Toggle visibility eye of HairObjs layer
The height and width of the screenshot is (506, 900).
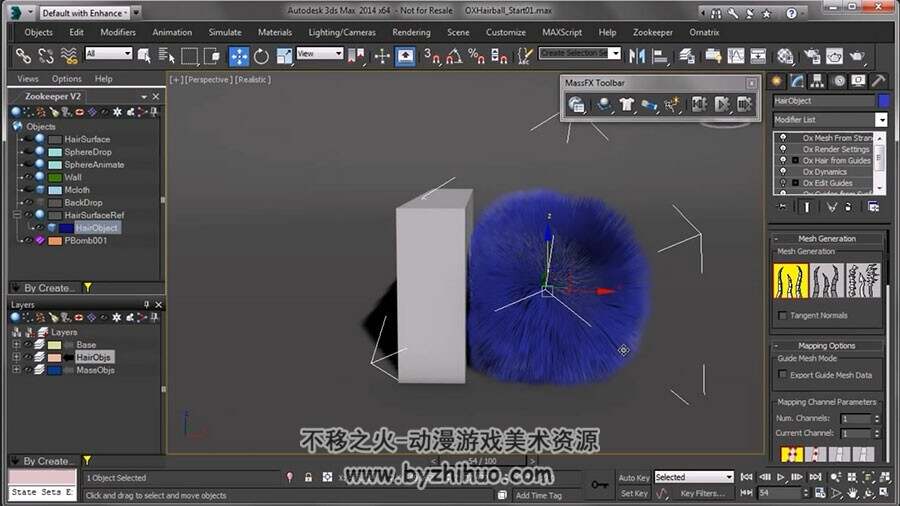(x=27, y=357)
